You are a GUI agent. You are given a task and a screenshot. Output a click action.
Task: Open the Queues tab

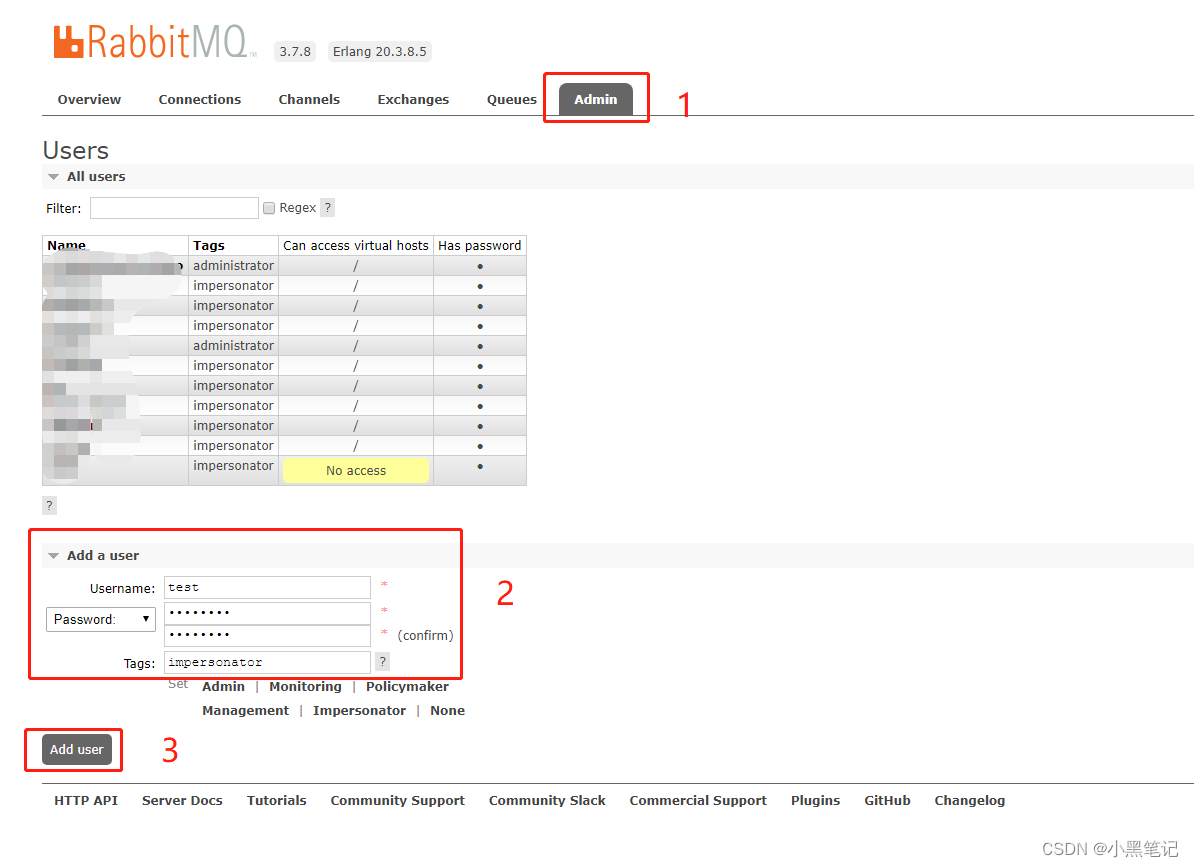(x=512, y=100)
